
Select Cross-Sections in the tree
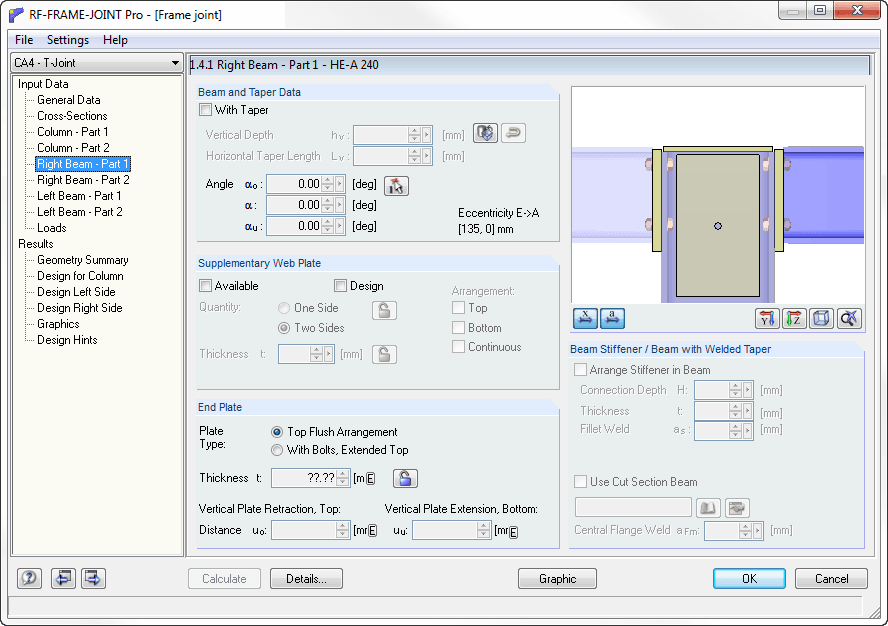point(72,116)
